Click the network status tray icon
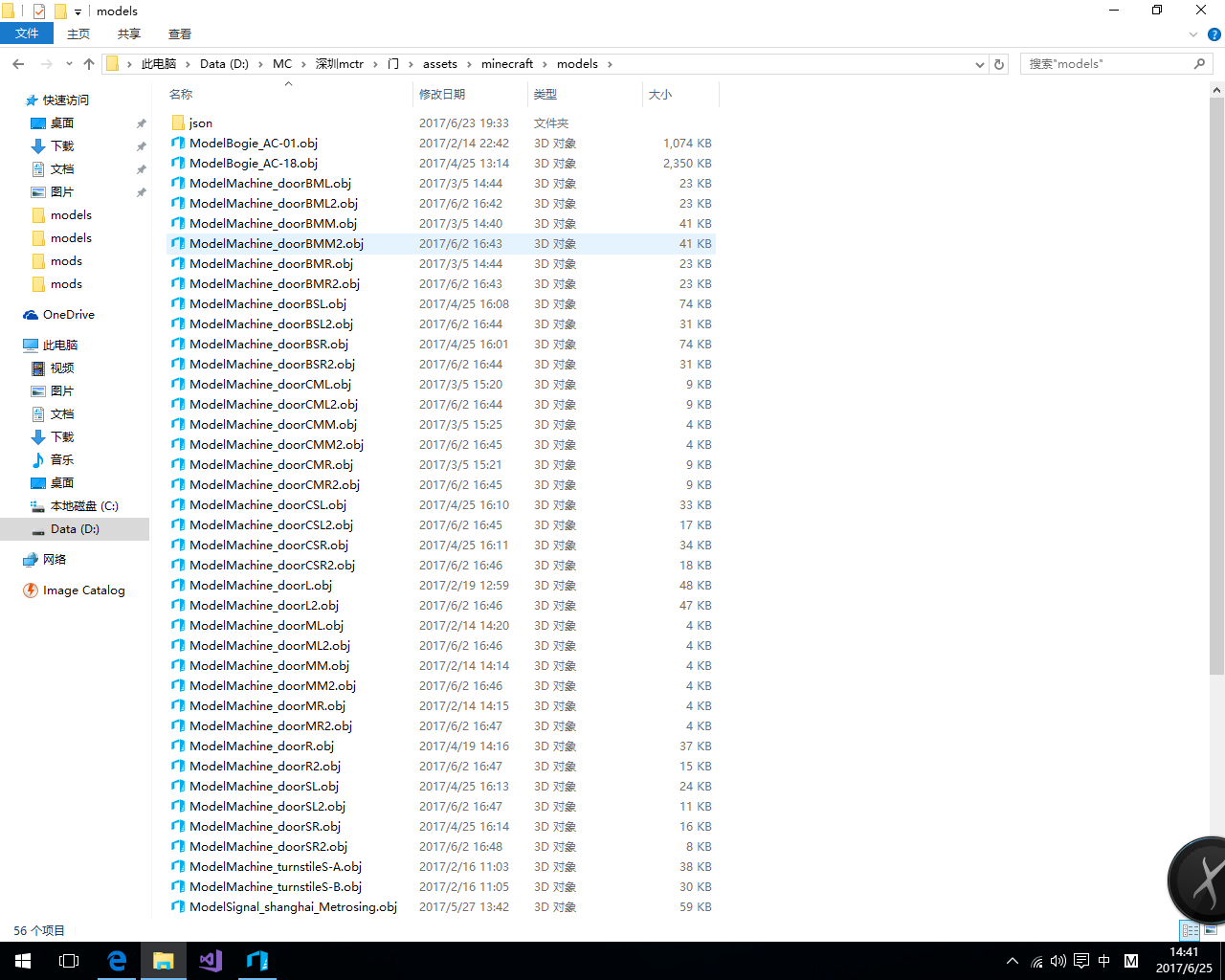The image size is (1225, 980). point(1036,961)
